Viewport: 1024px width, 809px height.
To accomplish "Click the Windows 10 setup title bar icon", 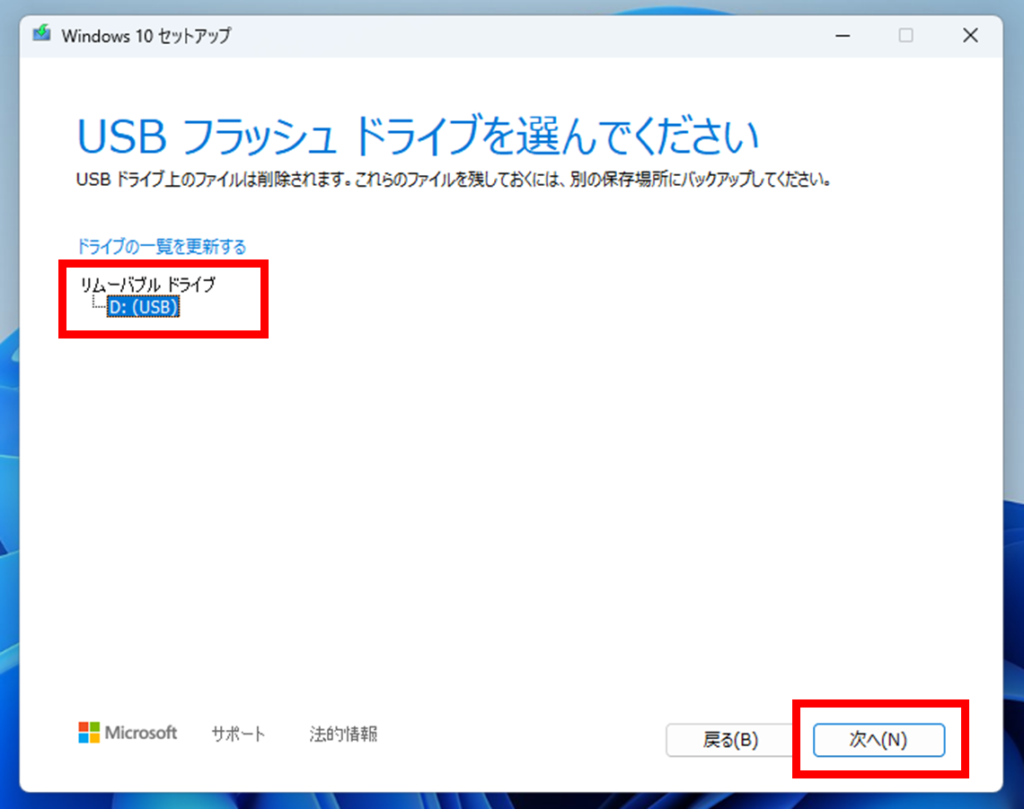I will pyautogui.click(x=42, y=33).
